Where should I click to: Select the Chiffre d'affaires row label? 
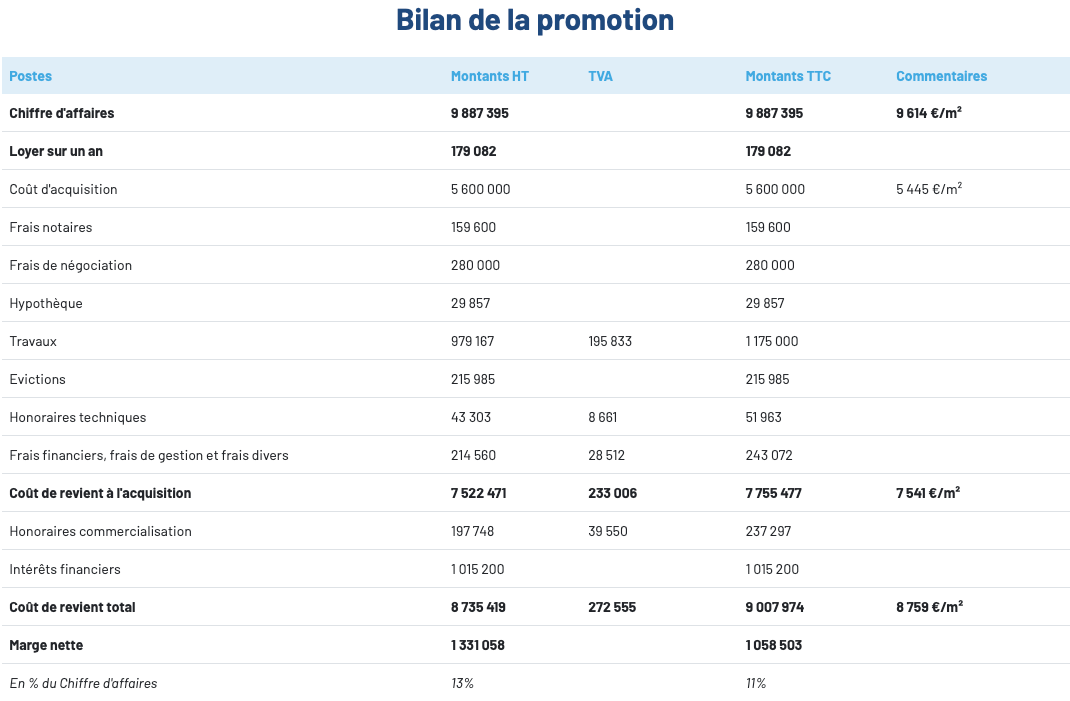coord(61,113)
